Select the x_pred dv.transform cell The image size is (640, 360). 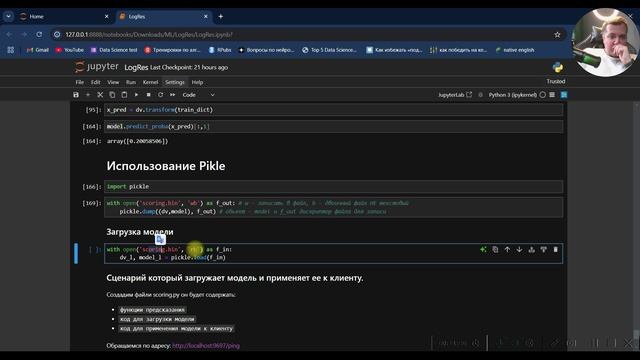[x=333, y=110]
